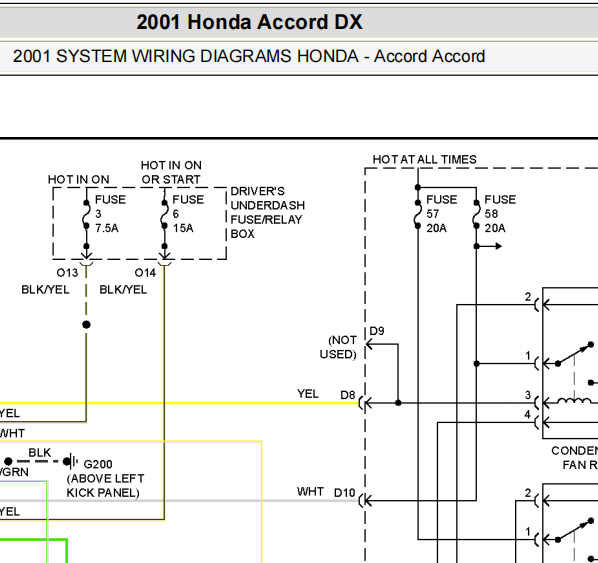
Task: Click the D8 connector label
Action: 347,395
